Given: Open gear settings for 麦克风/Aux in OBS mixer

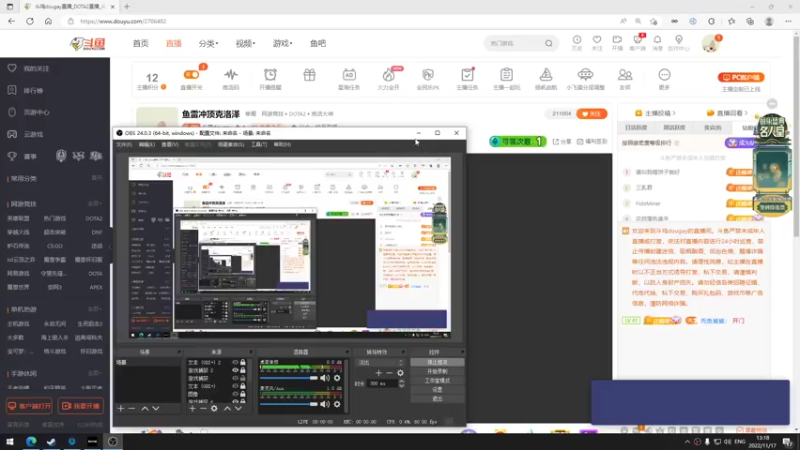Looking at the screenshot, I should coord(337,404).
